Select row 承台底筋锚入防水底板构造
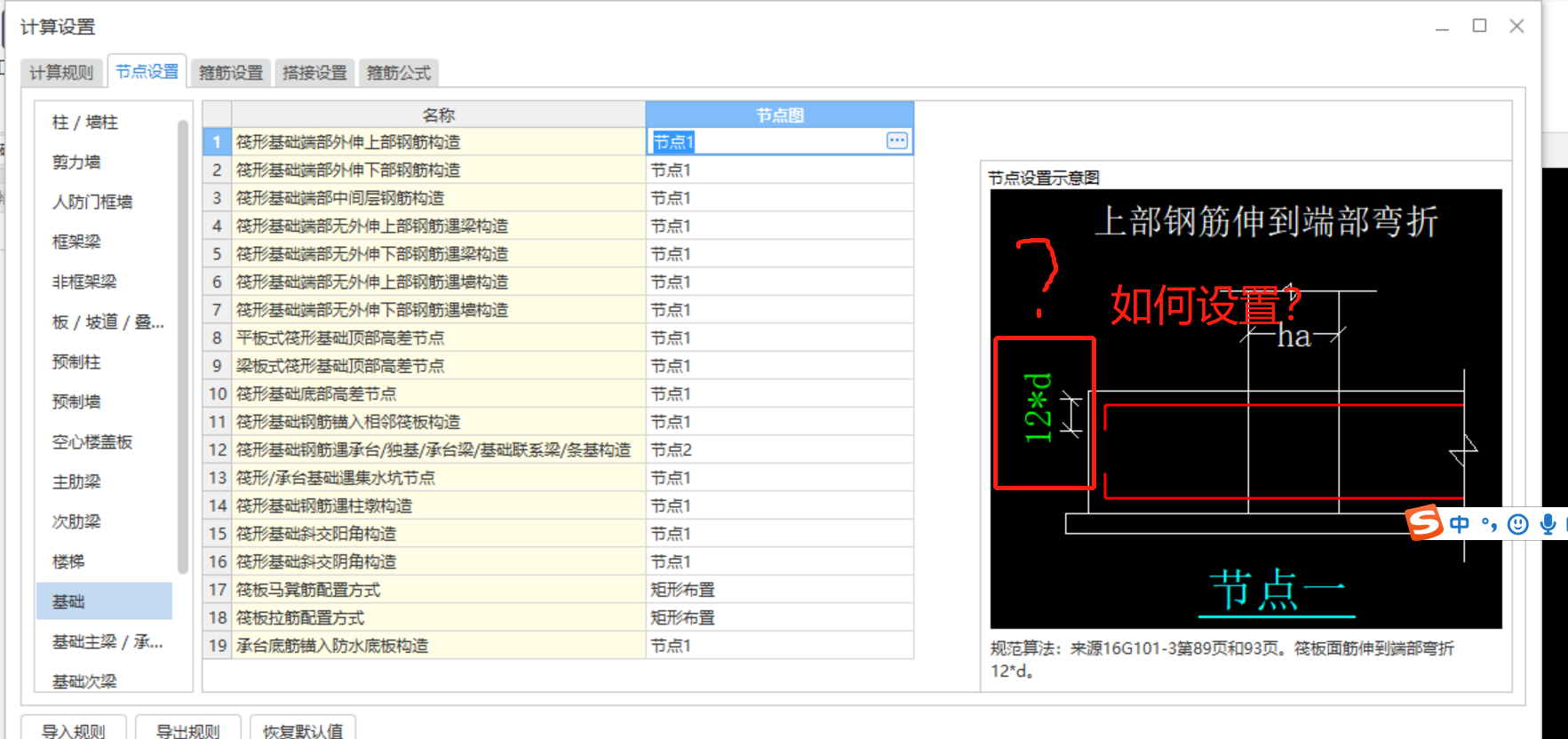The image size is (1568, 739). coord(438,646)
